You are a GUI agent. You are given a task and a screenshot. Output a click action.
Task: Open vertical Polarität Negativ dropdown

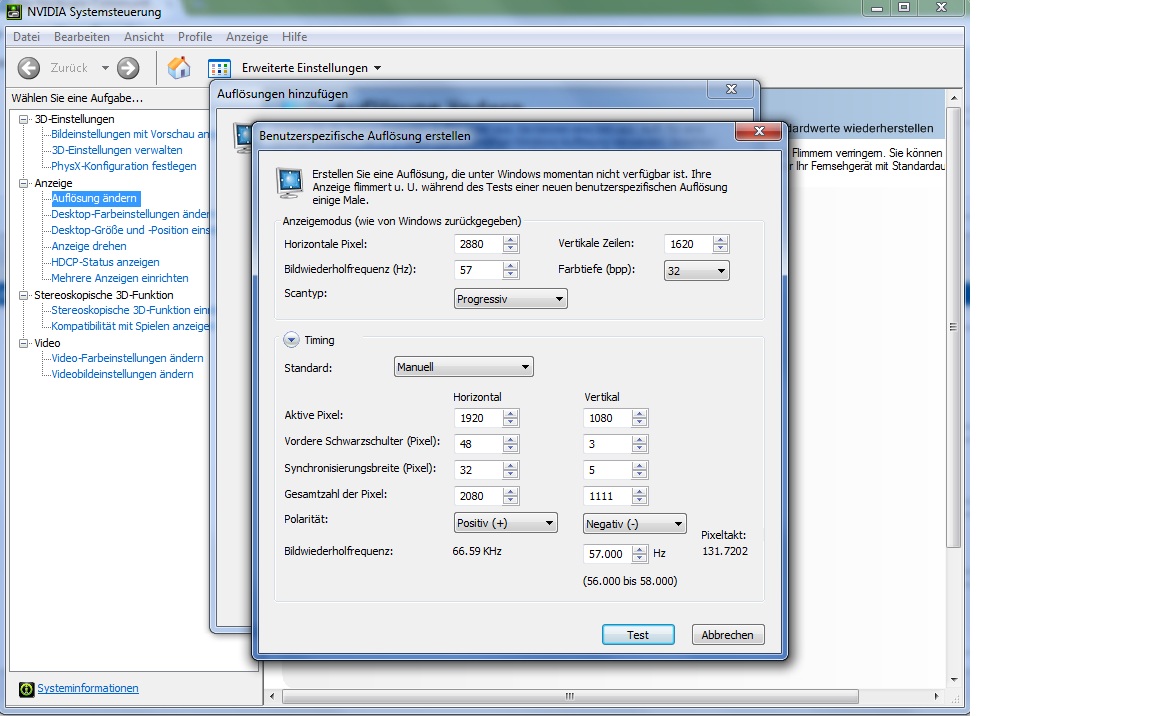click(635, 524)
